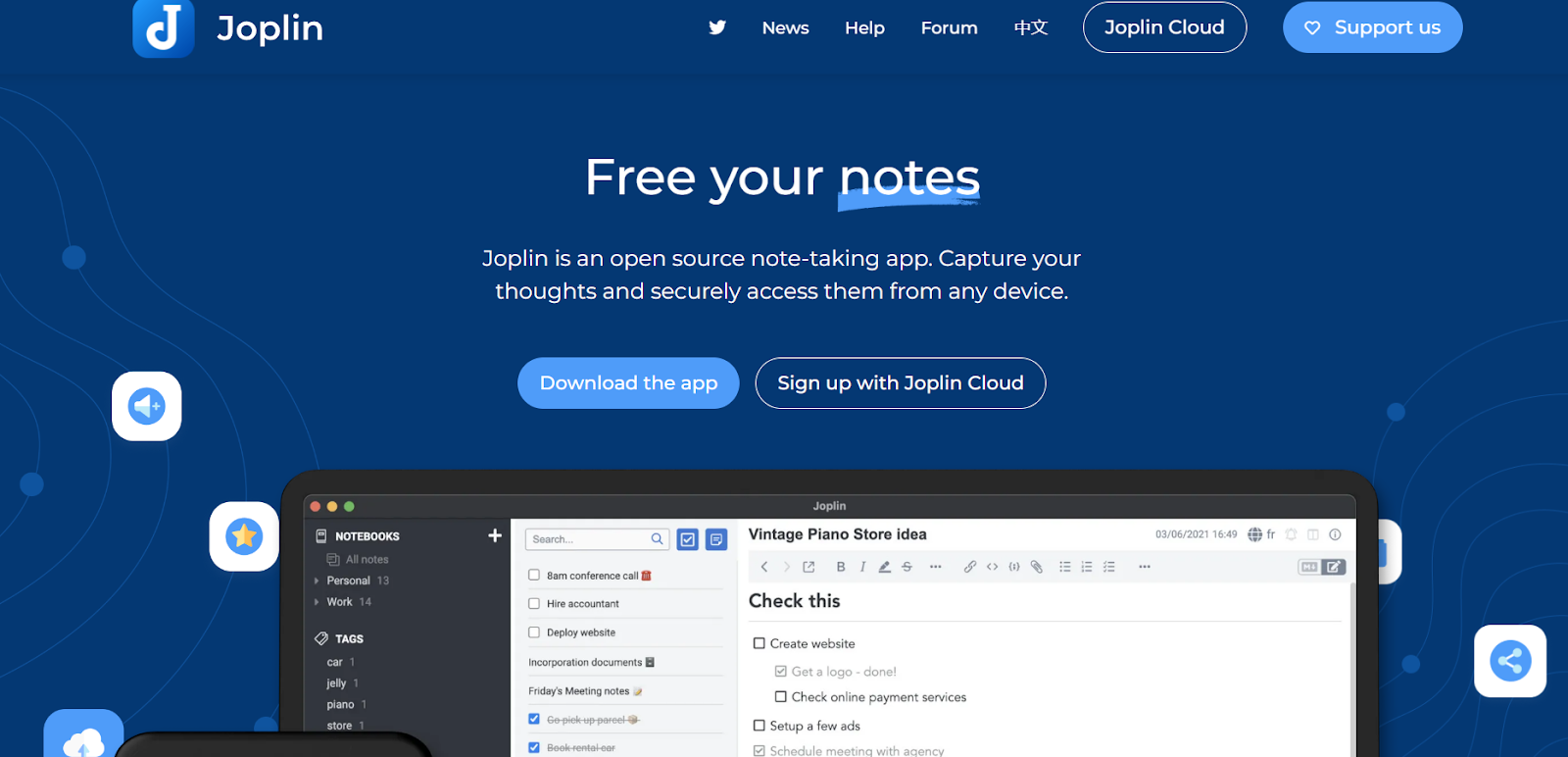Apply italic formatting
Image resolution: width=1568 pixels, height=757 pixels.
click(x=862, y=567)
